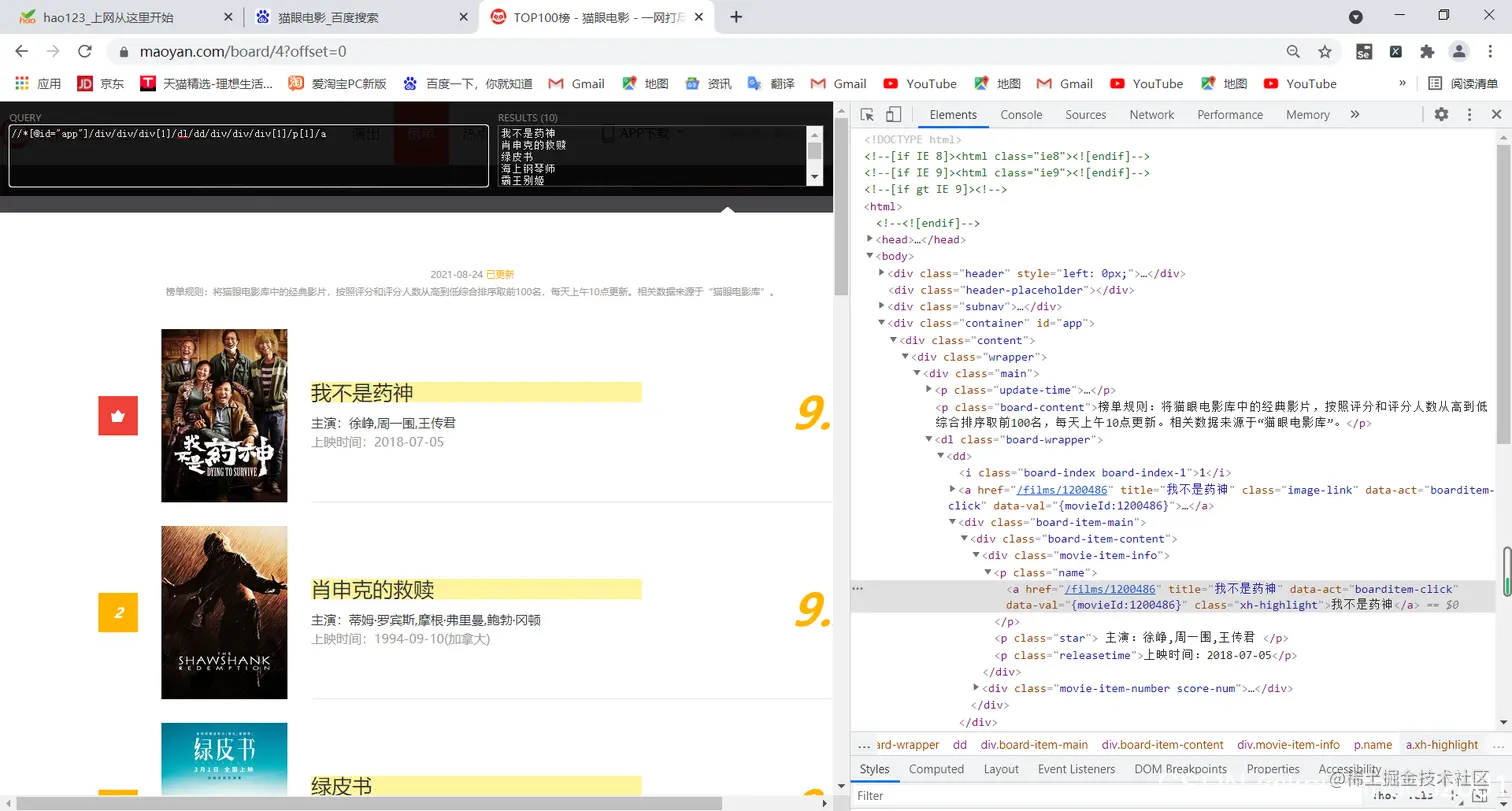Viewport: 1512px width, 811px height.
Task: Open the 肖申克的救赎 movie title link
Action: click(x=372, y=589)
